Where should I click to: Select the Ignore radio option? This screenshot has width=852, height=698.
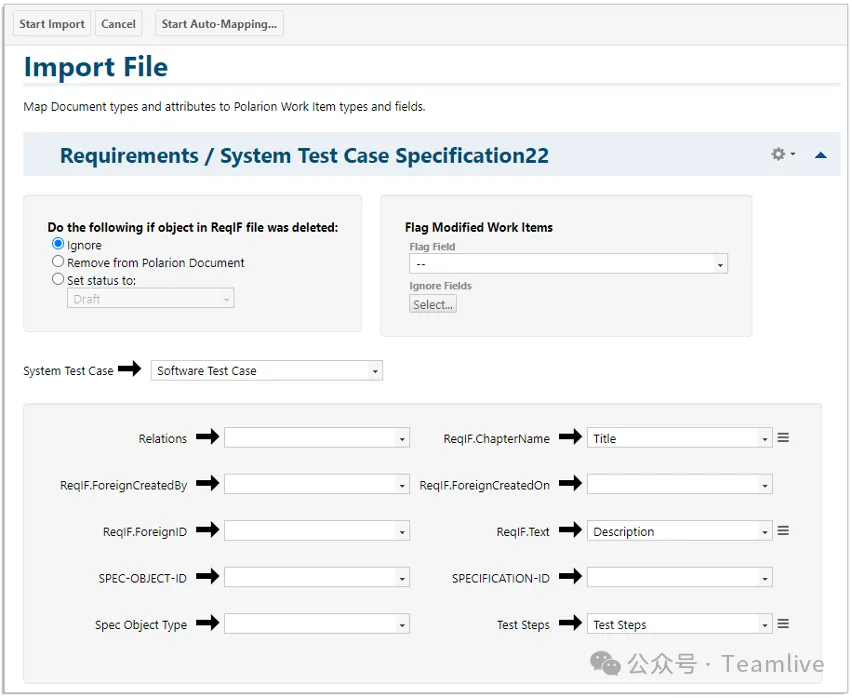58,244
